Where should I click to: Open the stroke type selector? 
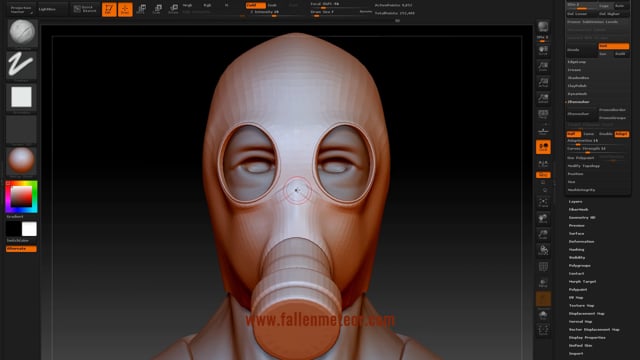(22, 65)
